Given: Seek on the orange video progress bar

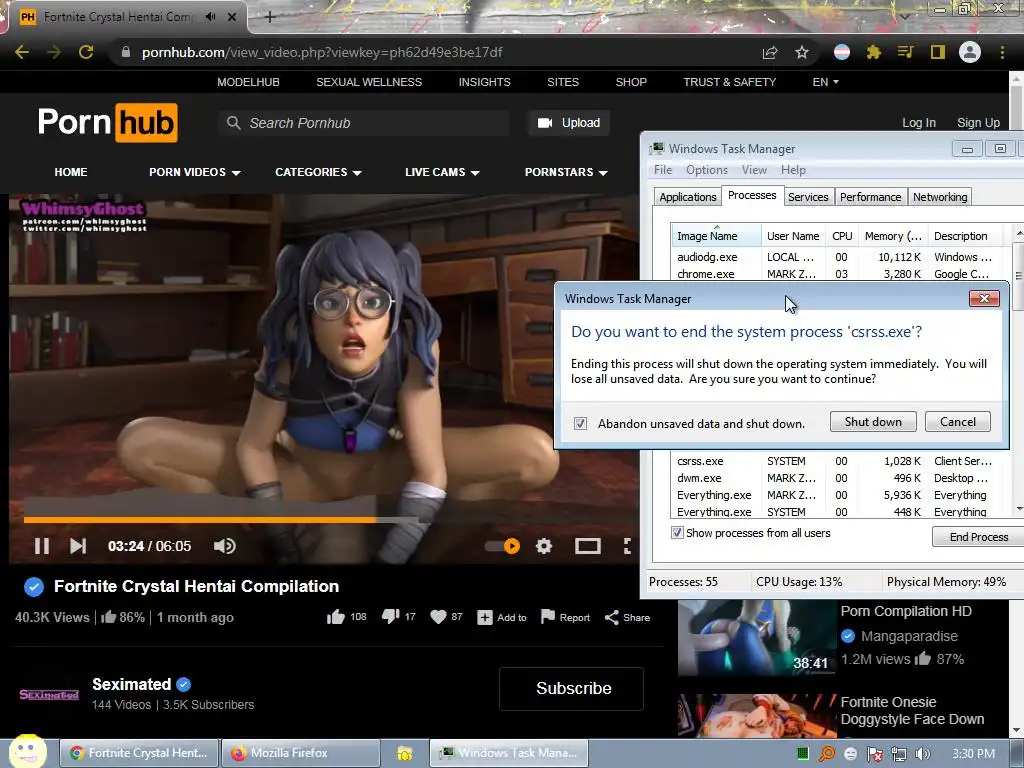Looking at the screenshot, I should (x=200, y=520).
